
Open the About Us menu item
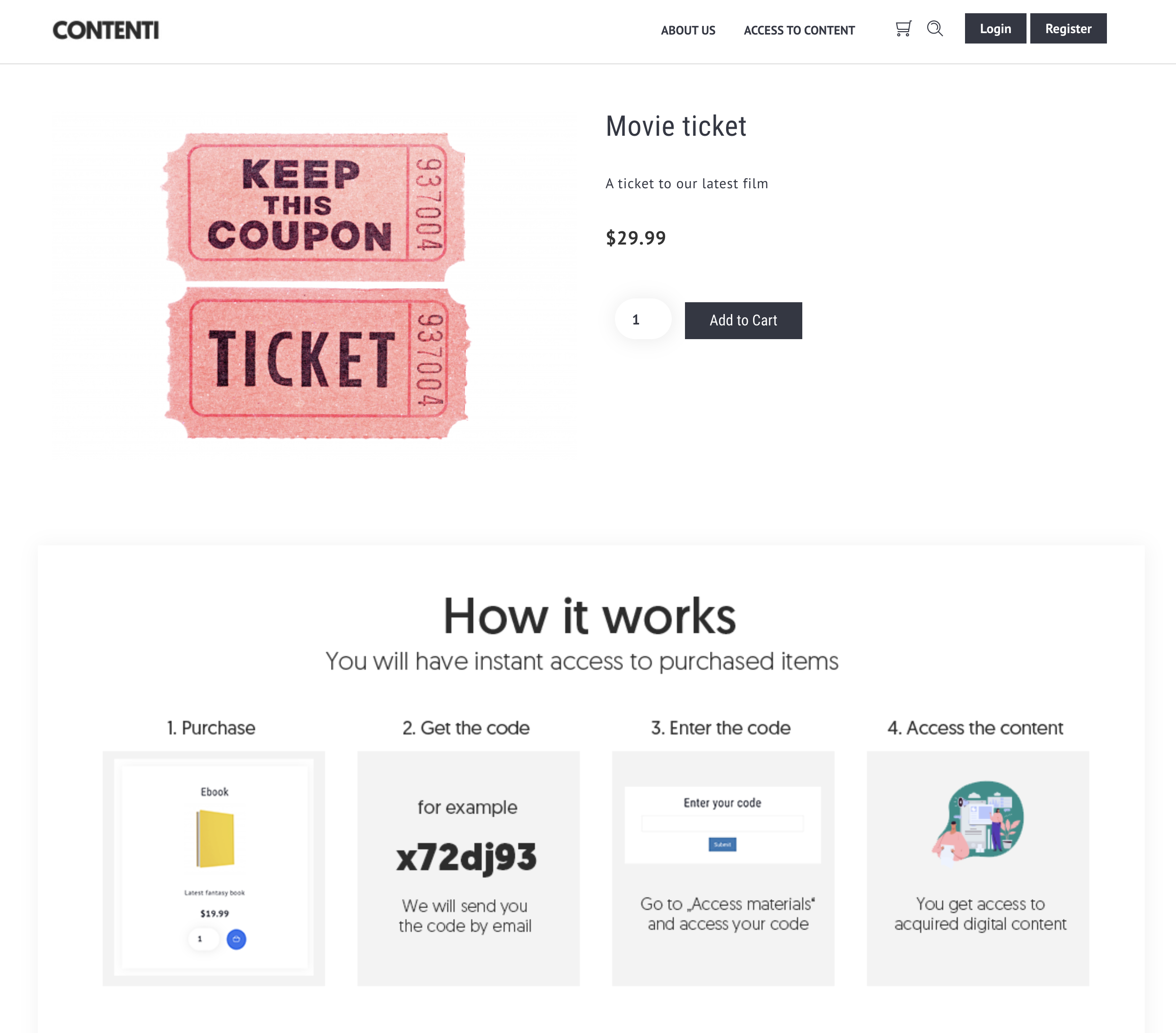click(x=688, y=30)
